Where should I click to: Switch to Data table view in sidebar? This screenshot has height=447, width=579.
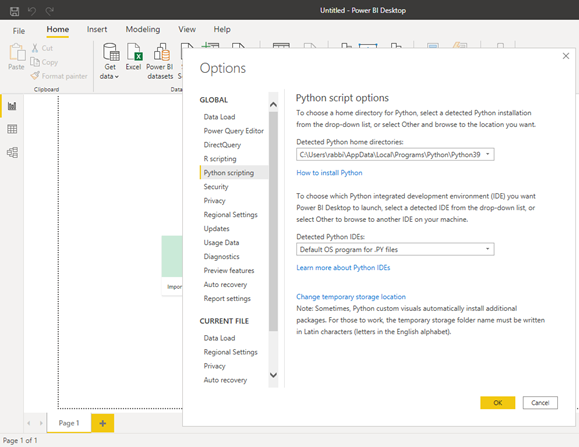tap(12, 129)
